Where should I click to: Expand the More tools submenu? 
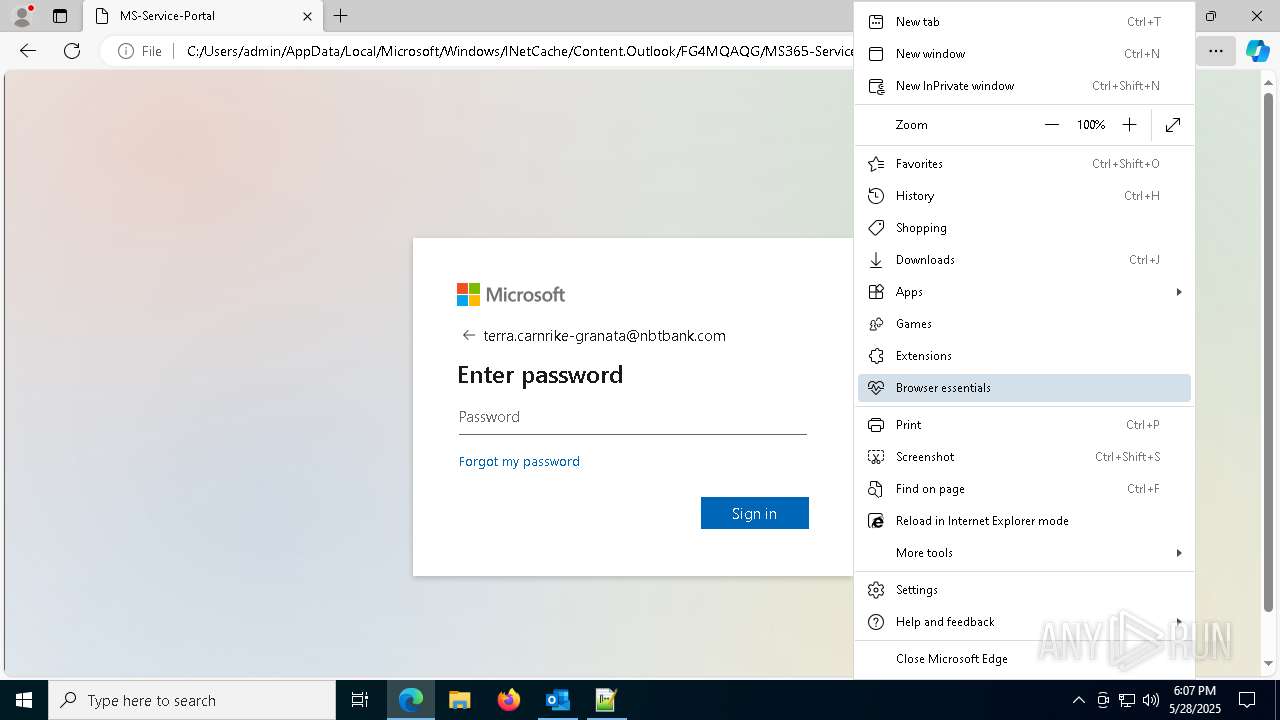pos(1024,553)
